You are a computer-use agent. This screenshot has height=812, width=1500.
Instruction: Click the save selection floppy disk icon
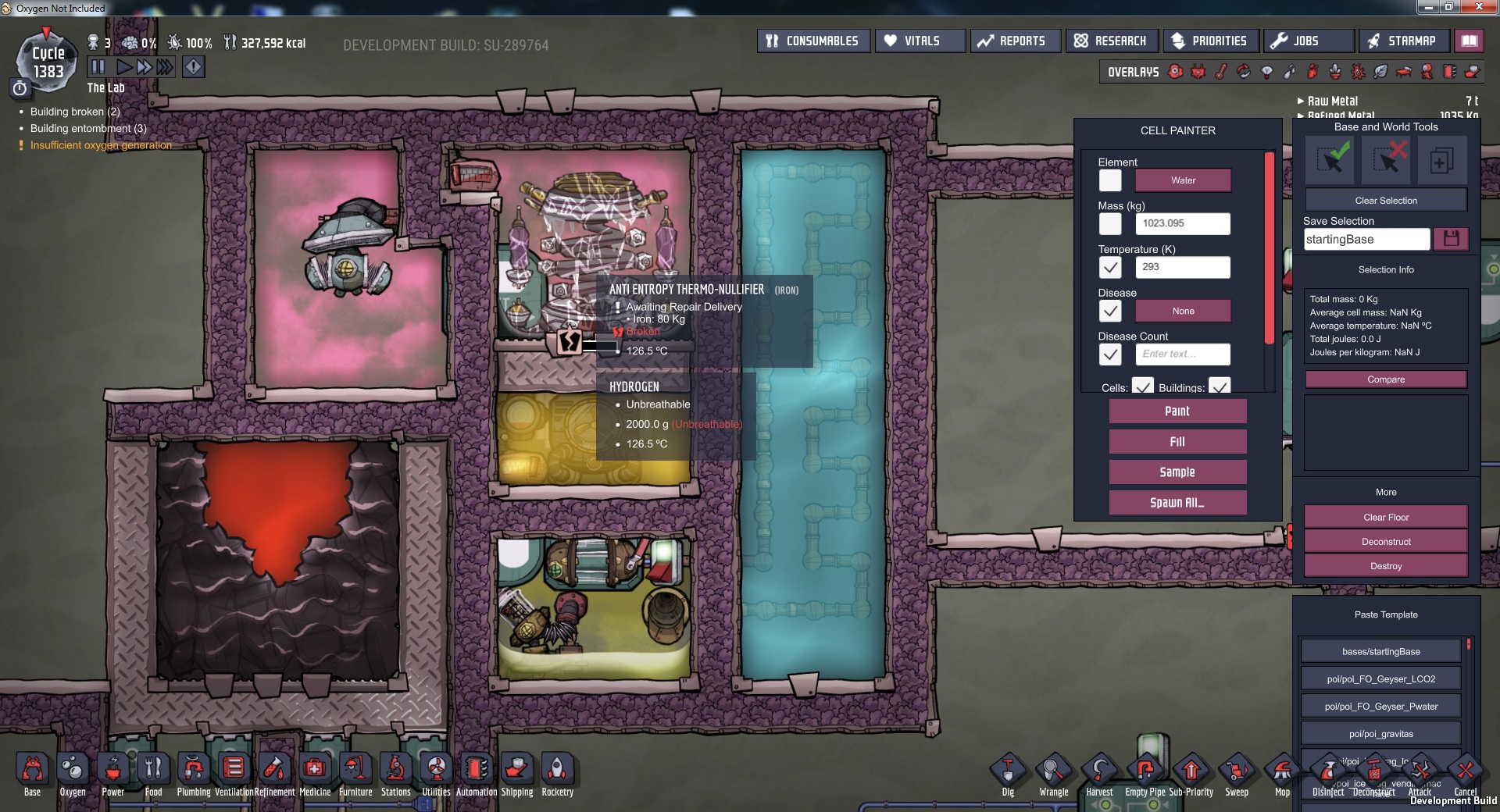(x=1451, y=239)
